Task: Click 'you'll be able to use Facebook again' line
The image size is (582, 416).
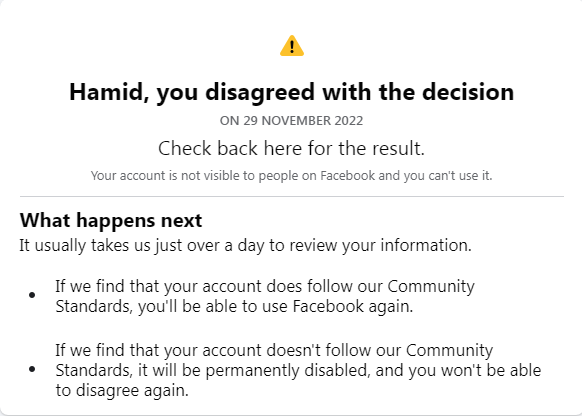Action: 234,307
